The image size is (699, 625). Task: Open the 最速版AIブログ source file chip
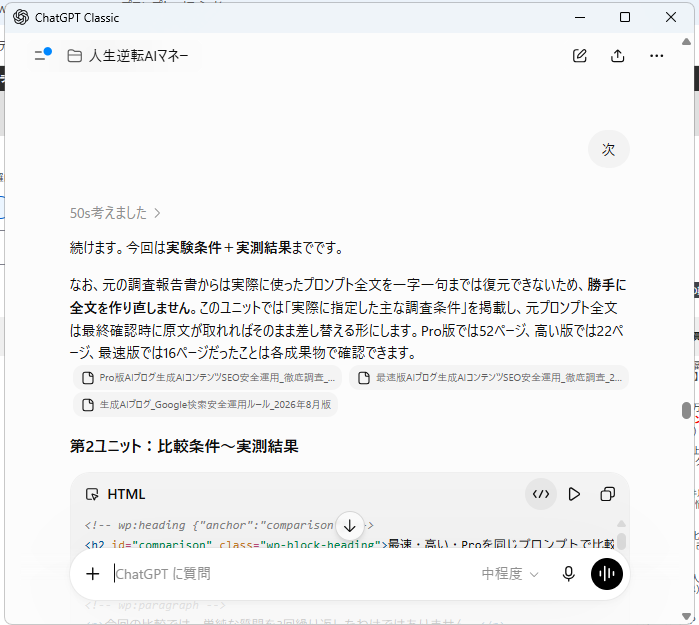click(x=489, y=378)
